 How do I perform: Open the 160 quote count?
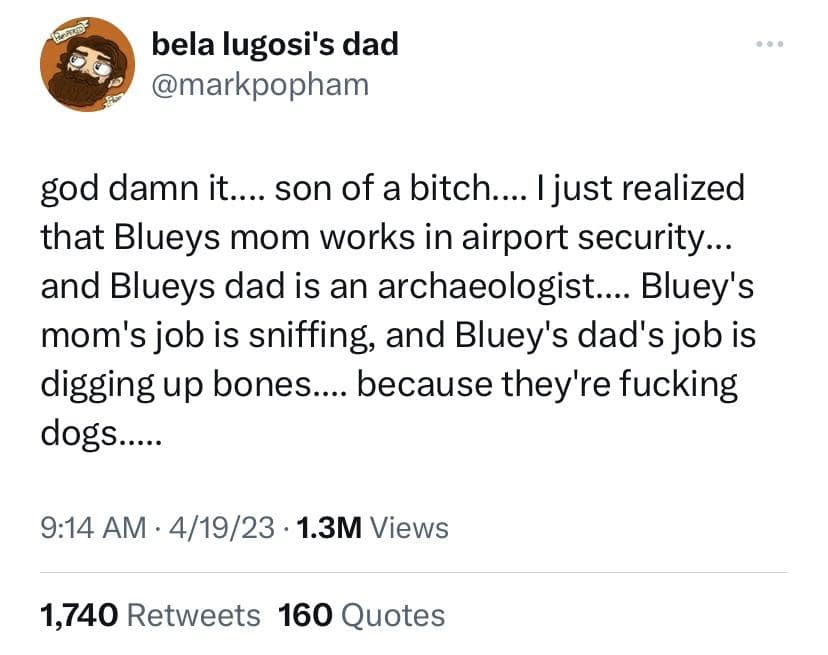tap(304, 615)
